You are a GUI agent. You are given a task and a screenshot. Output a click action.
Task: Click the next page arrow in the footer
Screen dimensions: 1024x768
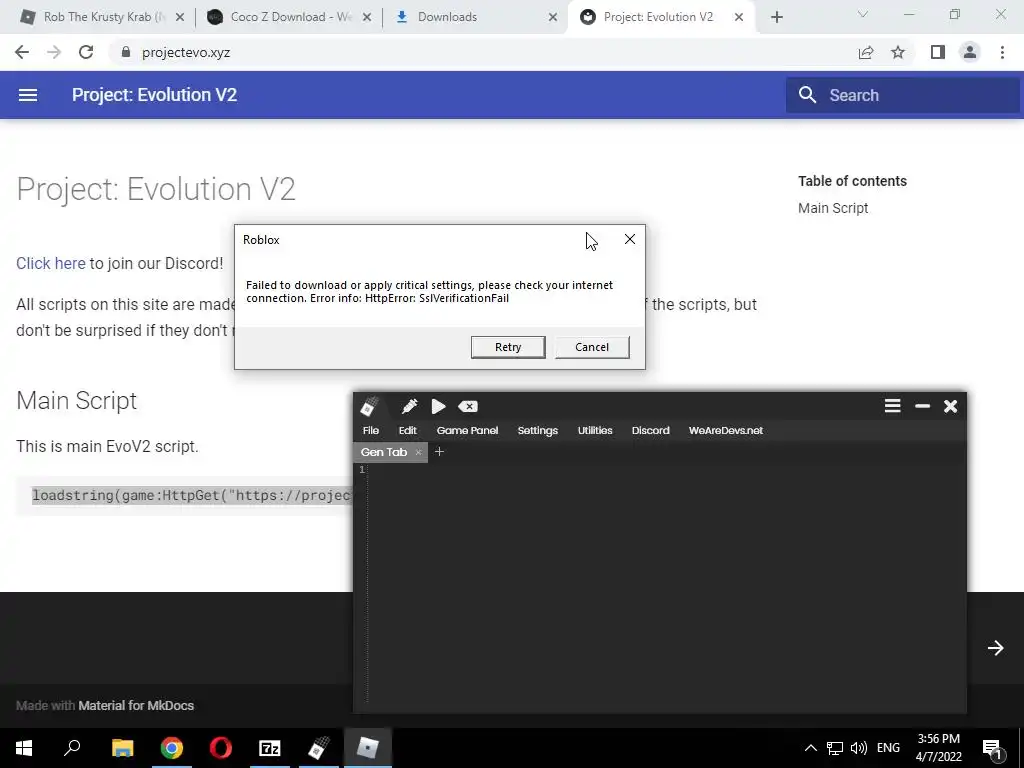click(995, 648)
